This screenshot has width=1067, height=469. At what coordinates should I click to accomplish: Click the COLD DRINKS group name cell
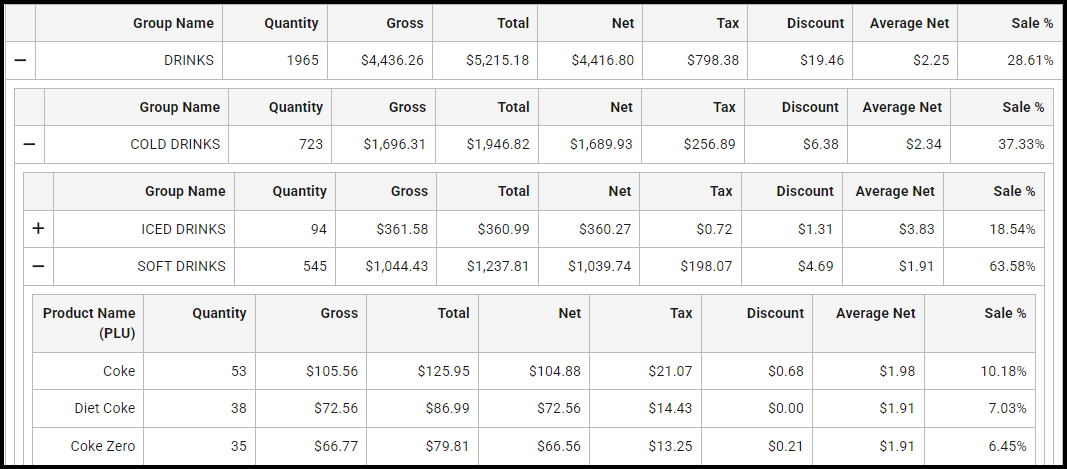click(175, 144)
